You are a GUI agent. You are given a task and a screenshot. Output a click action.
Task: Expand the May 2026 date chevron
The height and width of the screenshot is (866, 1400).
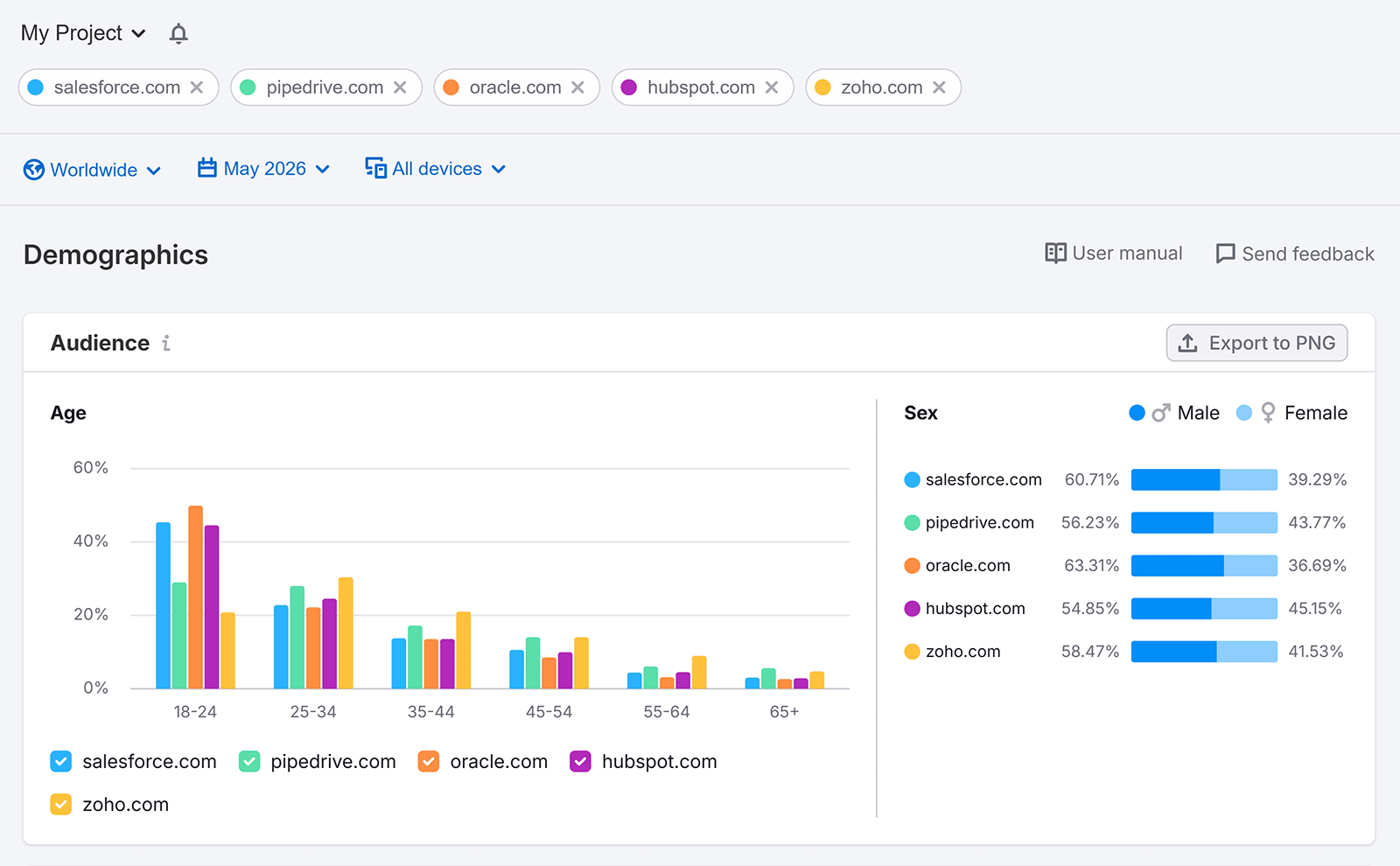coord(323,169)
